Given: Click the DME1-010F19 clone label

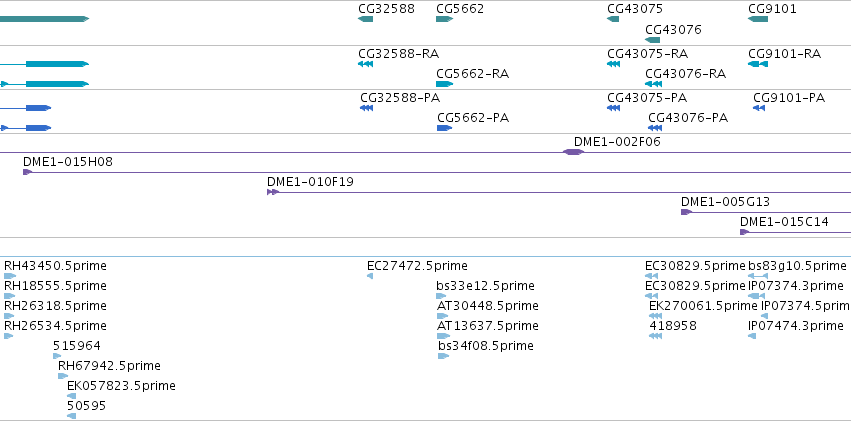Looking at the screenshot, I should click(x=310, y=182).
